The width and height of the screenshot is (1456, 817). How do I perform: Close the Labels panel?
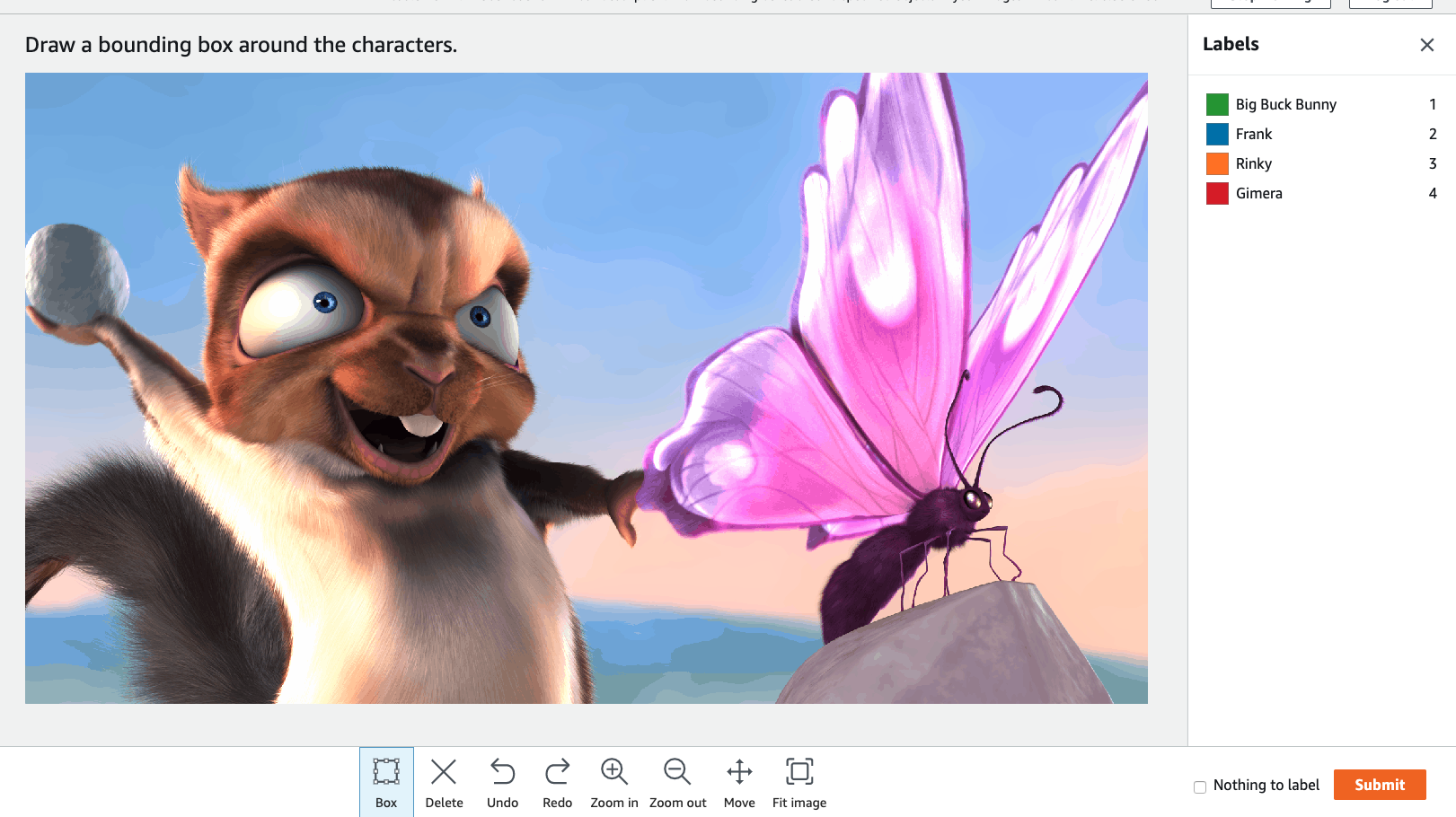(x=1426, y=45)
